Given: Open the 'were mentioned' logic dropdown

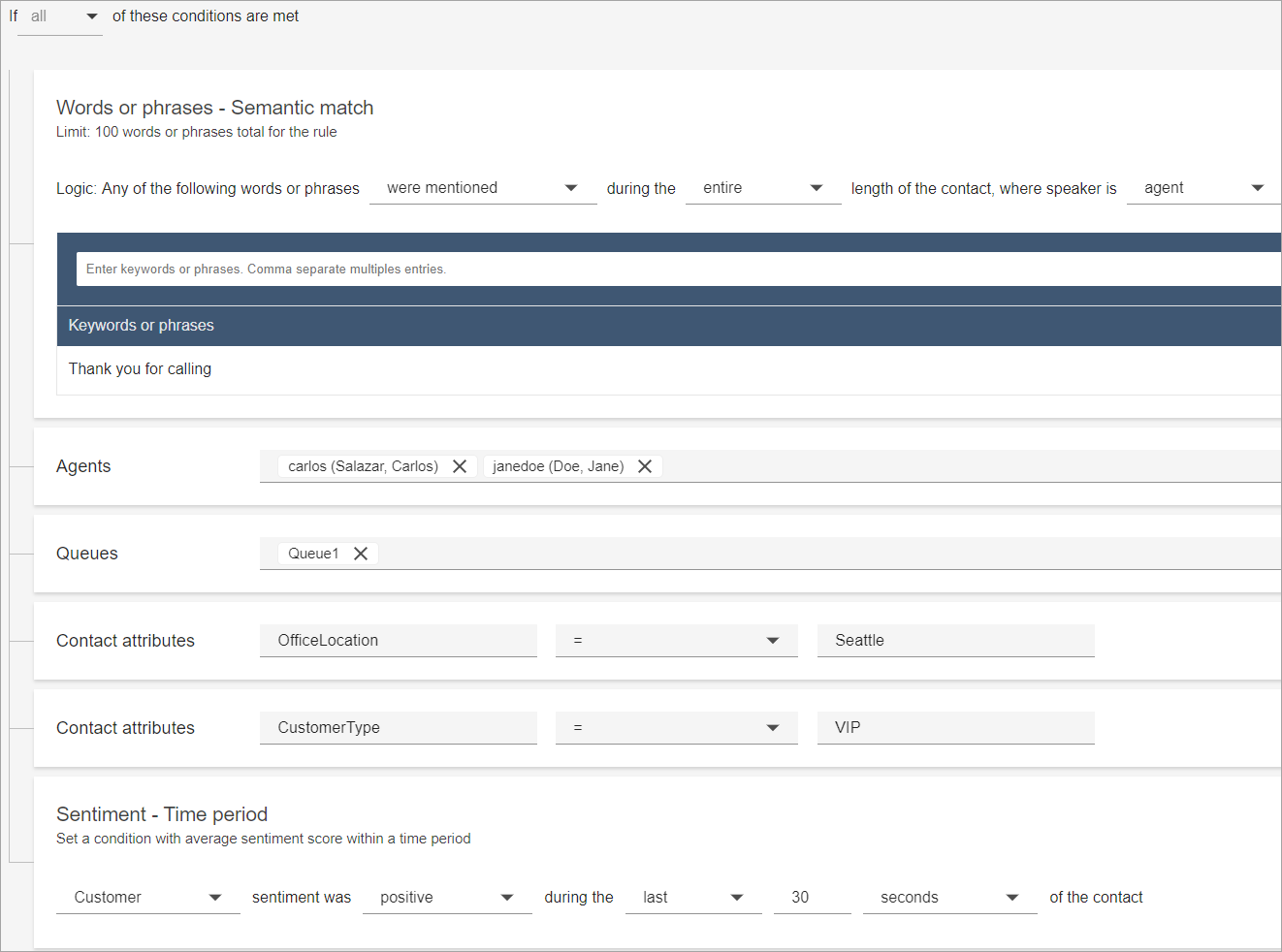Looking at the screenshot, I should 482,188.
